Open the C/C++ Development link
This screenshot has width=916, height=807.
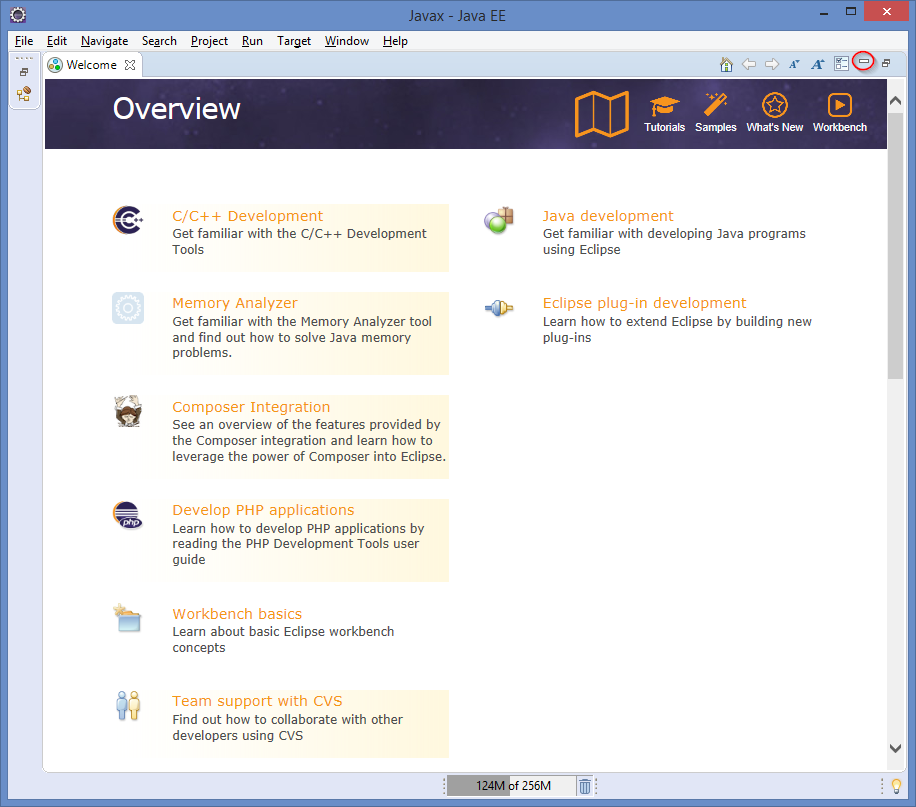click(x=247, y=216)
